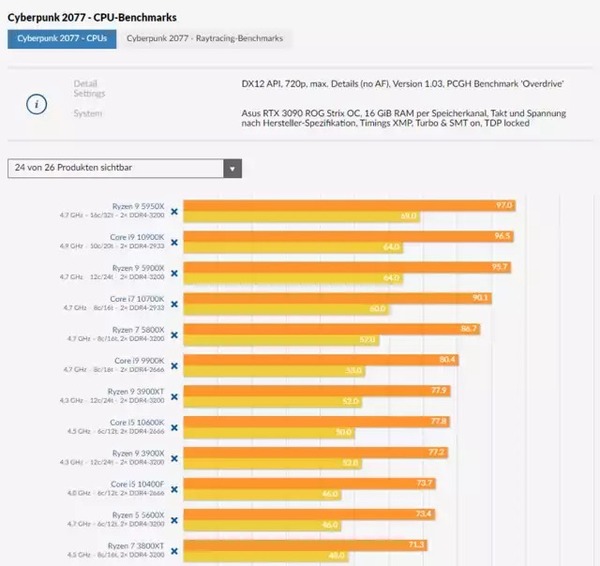This screenshot has width=600, height=566.
Task: Open the products visible dropdown arrow
Action: 232,168
